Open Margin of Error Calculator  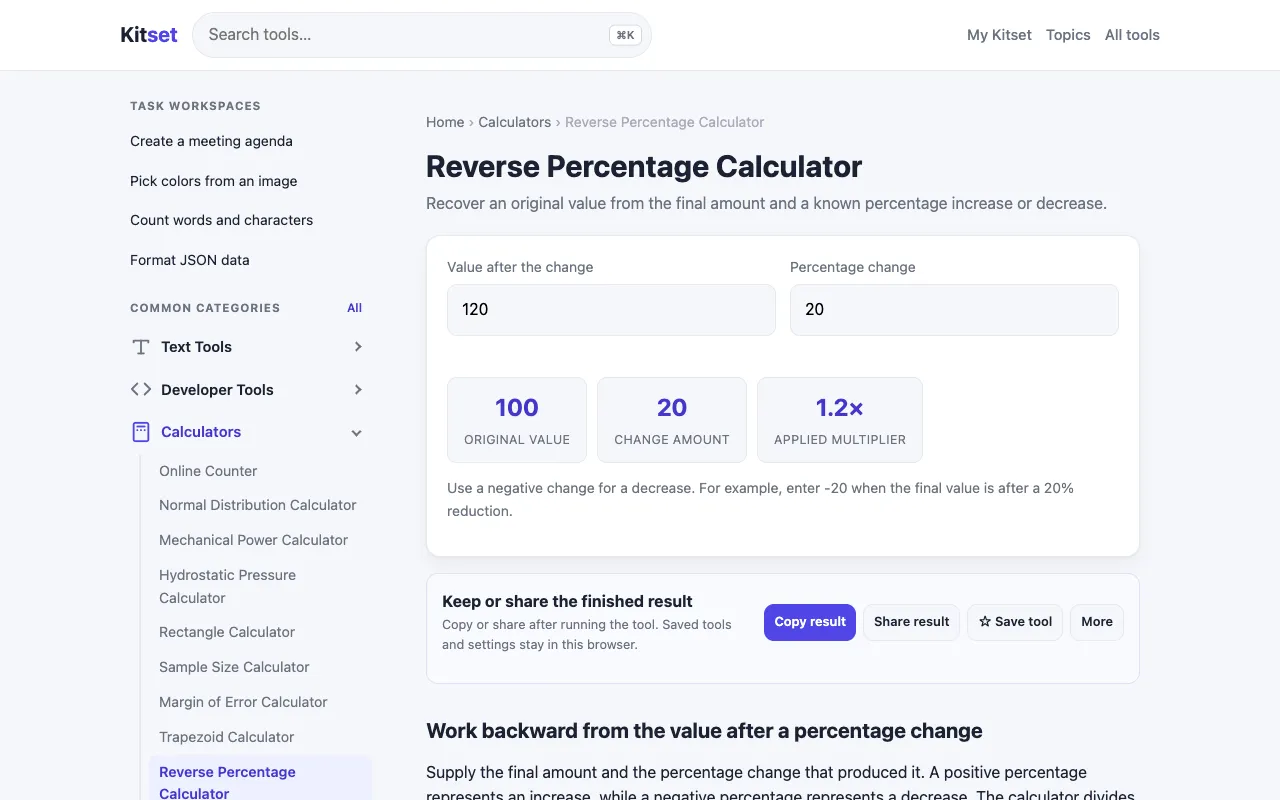(x=243, y=702)
